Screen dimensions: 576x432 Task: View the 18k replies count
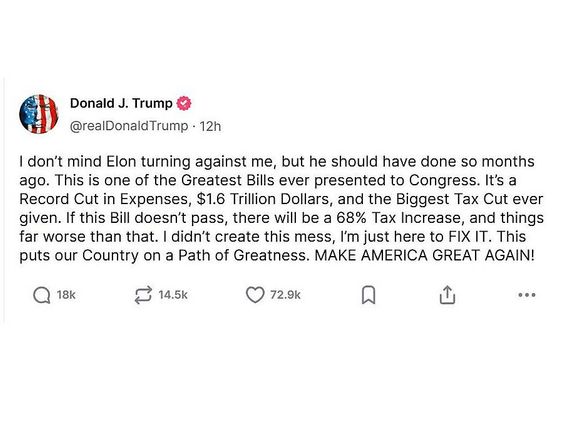click(x=66, y=295)
